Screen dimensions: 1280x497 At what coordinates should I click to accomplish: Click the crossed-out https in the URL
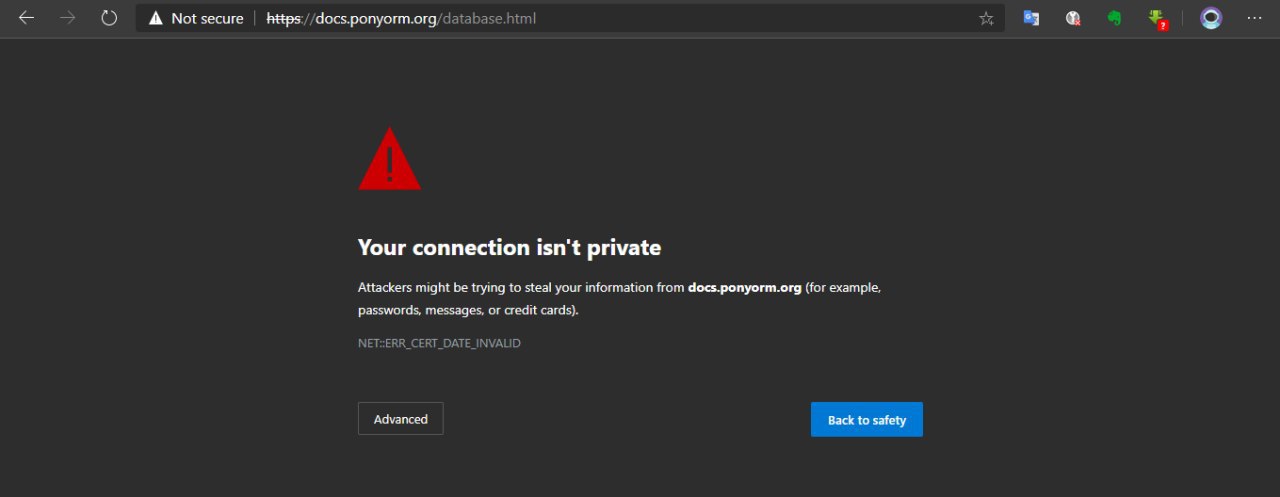[x=284, y=18]
